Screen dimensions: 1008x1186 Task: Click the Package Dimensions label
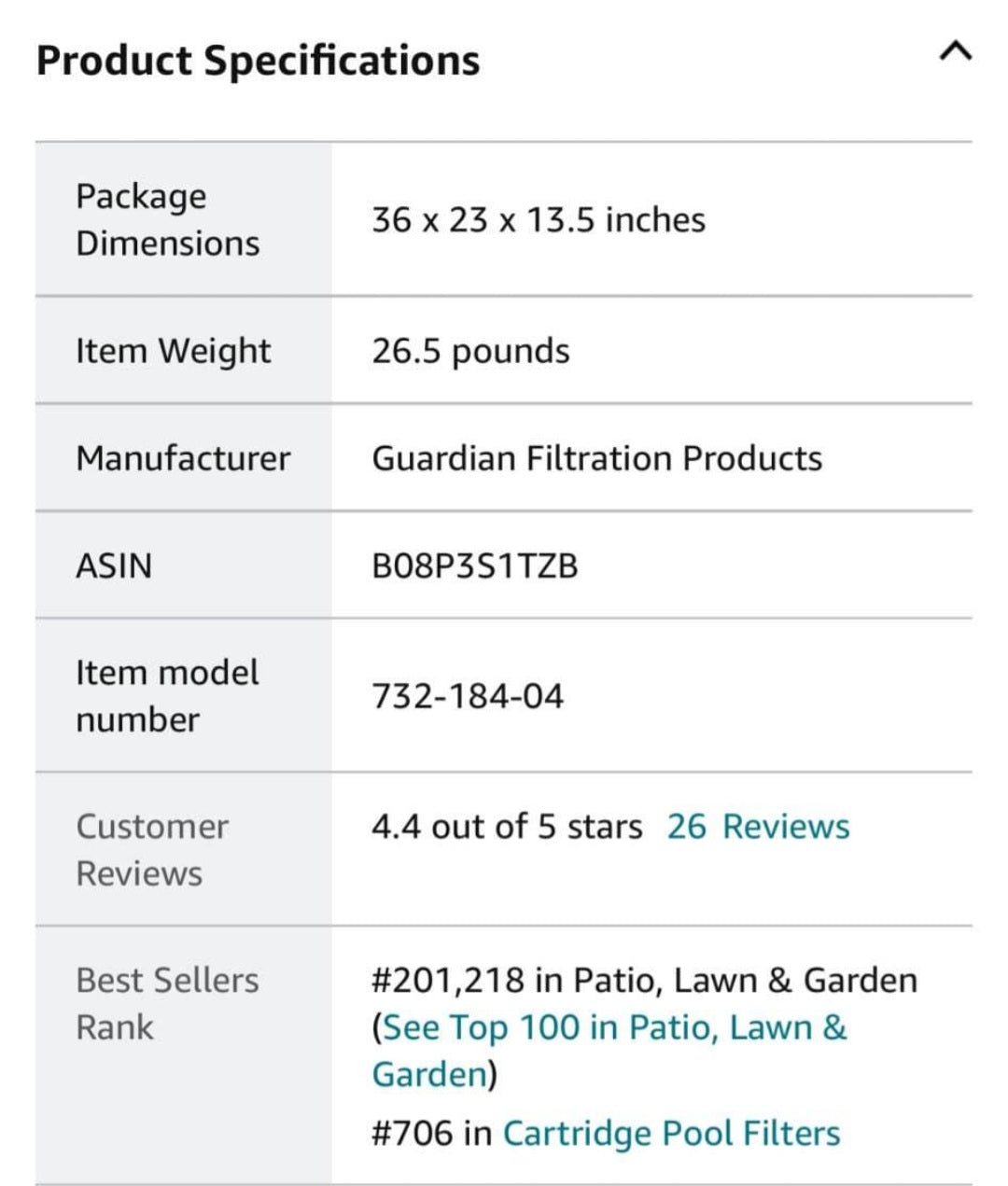[x=167, y=220]
